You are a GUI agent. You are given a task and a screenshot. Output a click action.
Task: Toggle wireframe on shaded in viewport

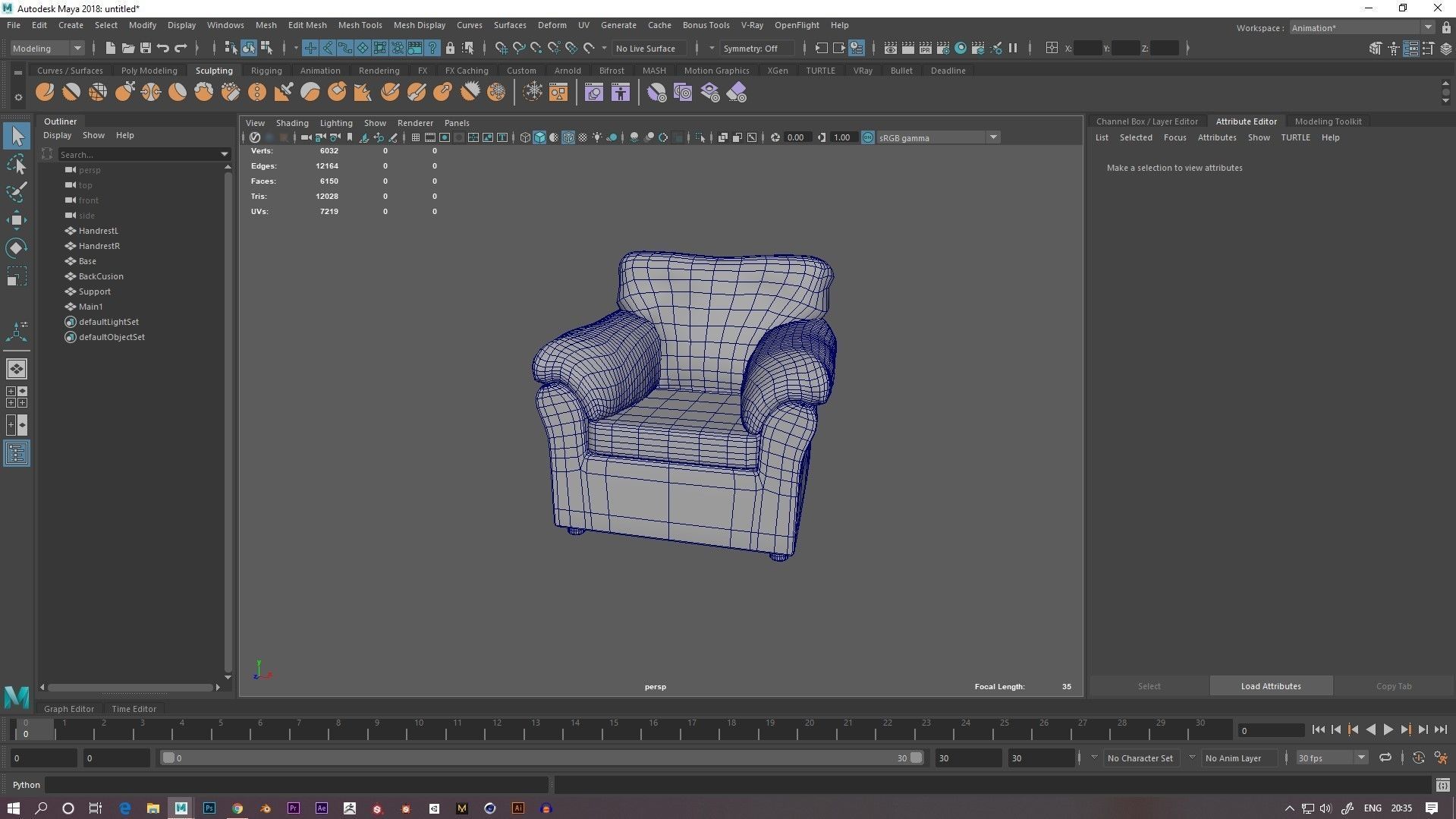click(x=568, y=137)
